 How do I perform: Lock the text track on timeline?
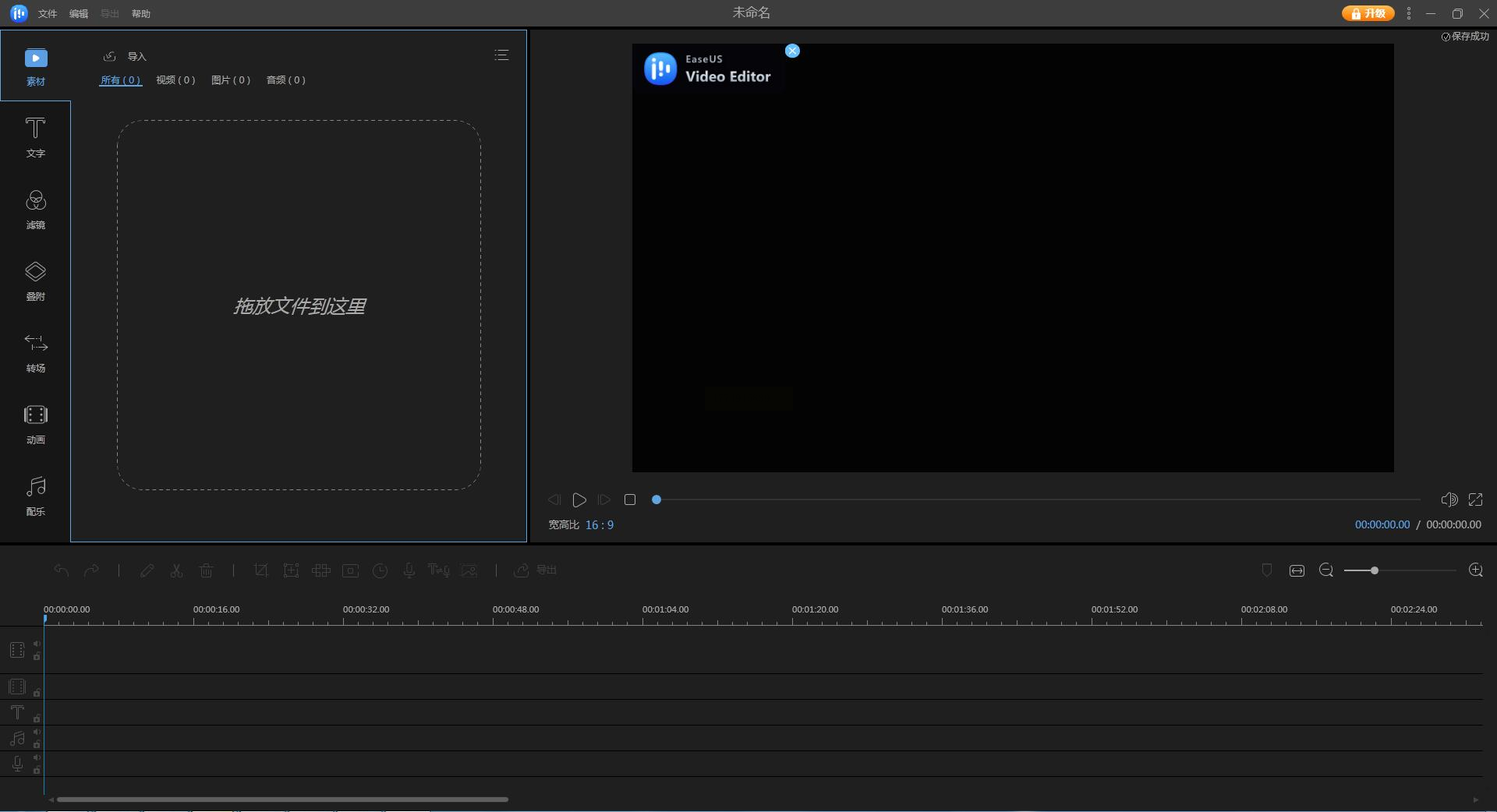click(37, 718)
